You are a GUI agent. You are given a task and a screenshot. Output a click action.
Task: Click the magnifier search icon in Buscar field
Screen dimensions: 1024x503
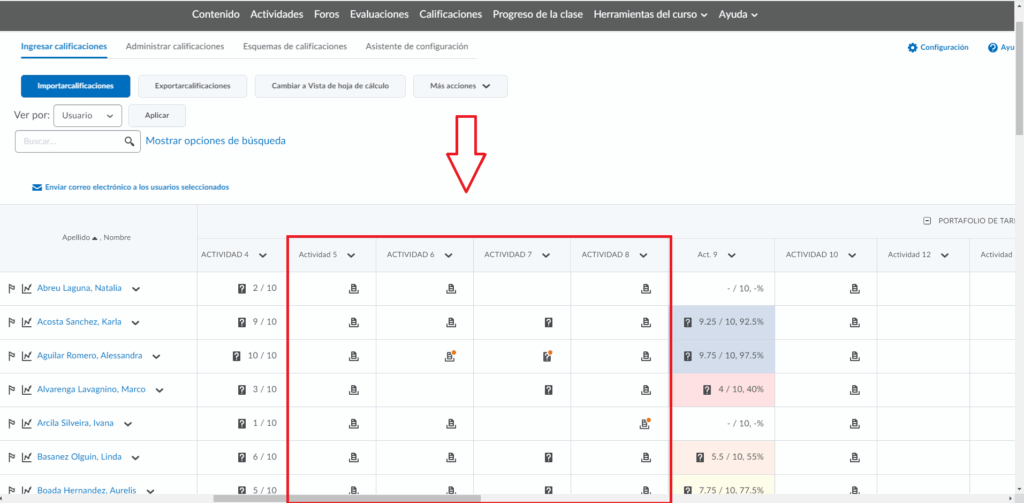tap(129, 142)
